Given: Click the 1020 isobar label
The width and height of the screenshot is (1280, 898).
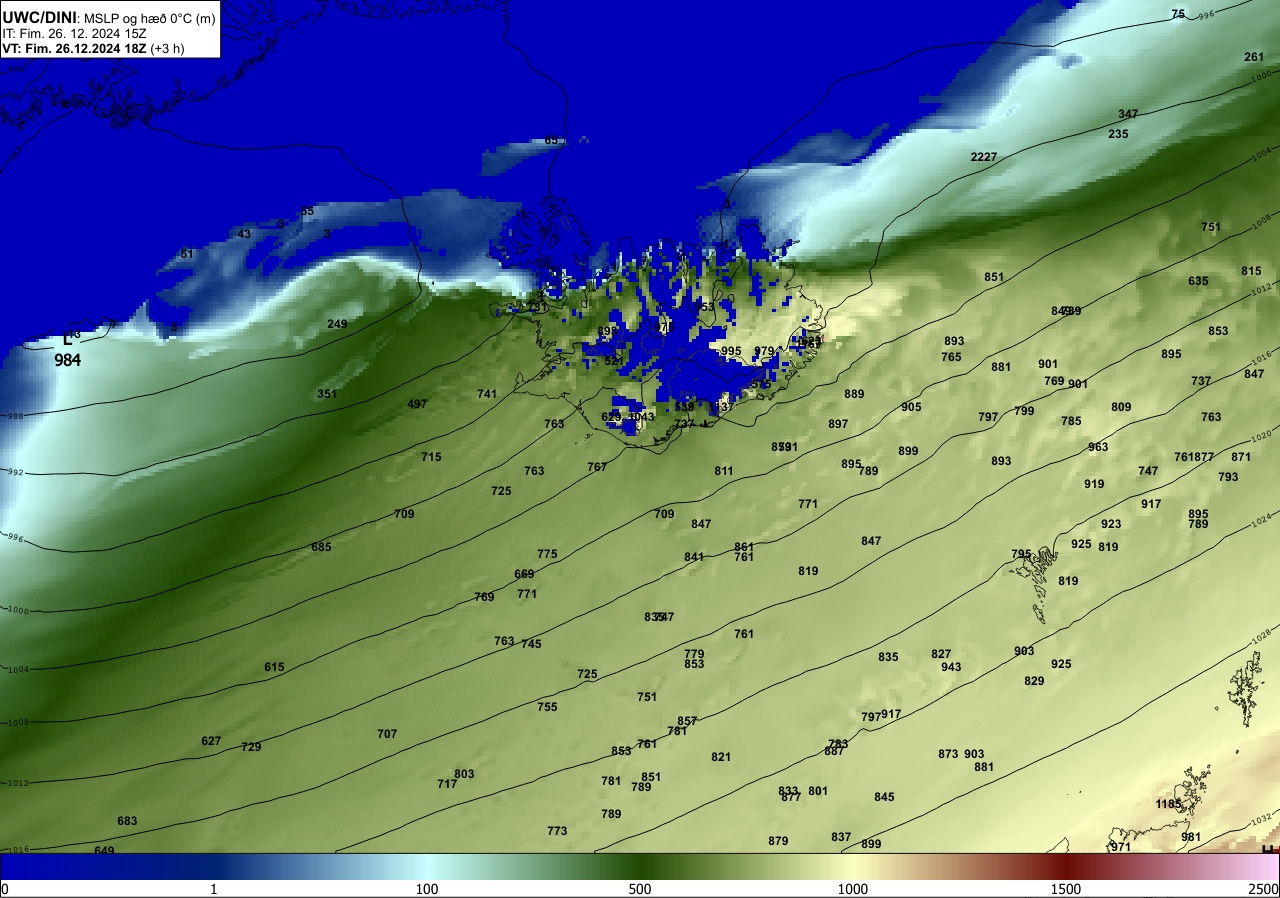Looking at the screenshot, I should point(1262,435).
